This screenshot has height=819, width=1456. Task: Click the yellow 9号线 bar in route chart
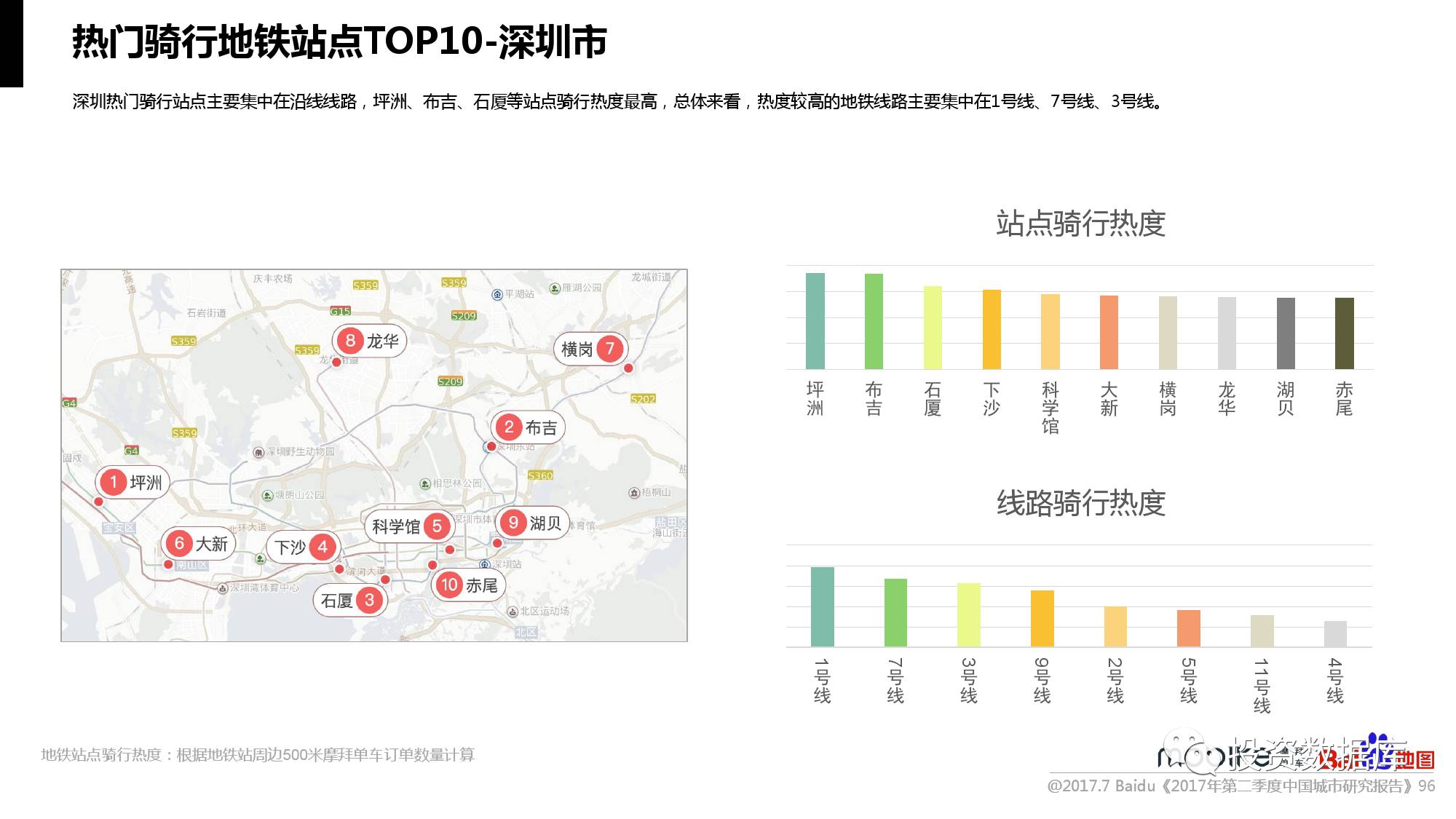pos(1042,618)
